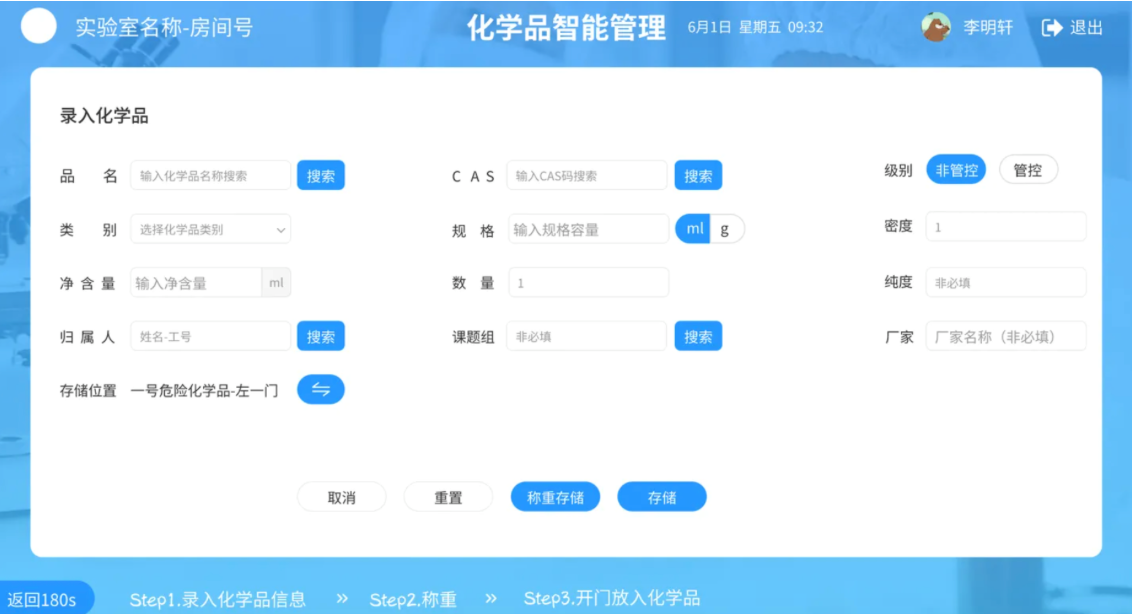The width and height of the screenshot is (1132, 614).
Task: Click 返回180s back button
Action: pos(46,598)
